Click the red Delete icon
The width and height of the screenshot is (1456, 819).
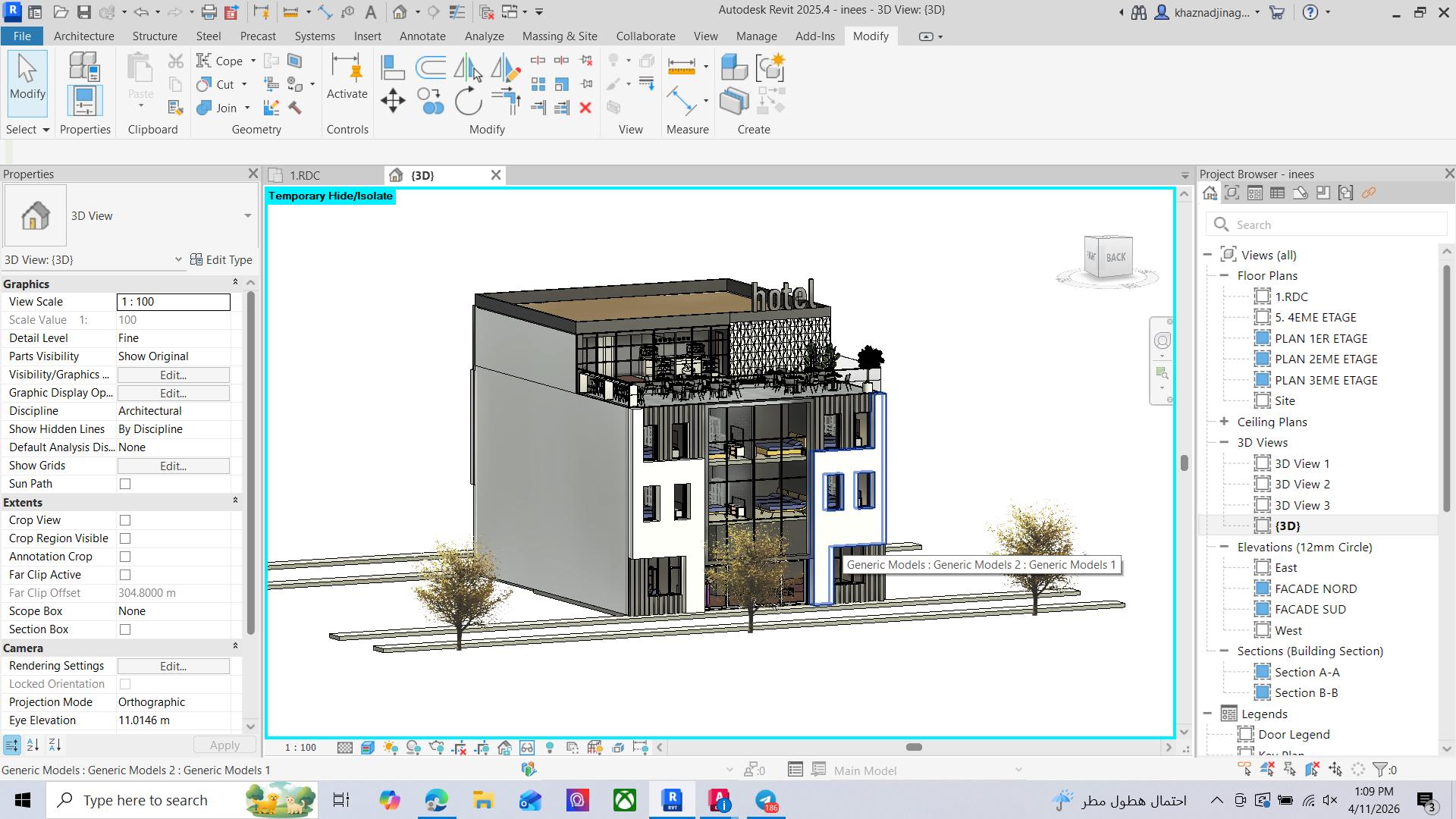(x=585, y=108)
